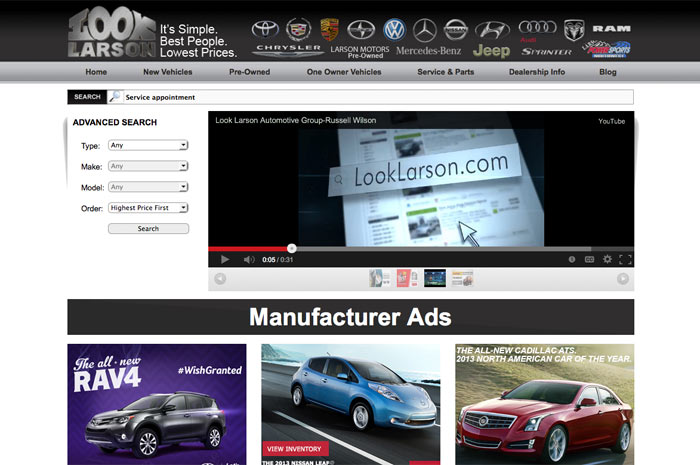Open Service & Parts menu
Viewport: 700px width, 465px height.
446,72
